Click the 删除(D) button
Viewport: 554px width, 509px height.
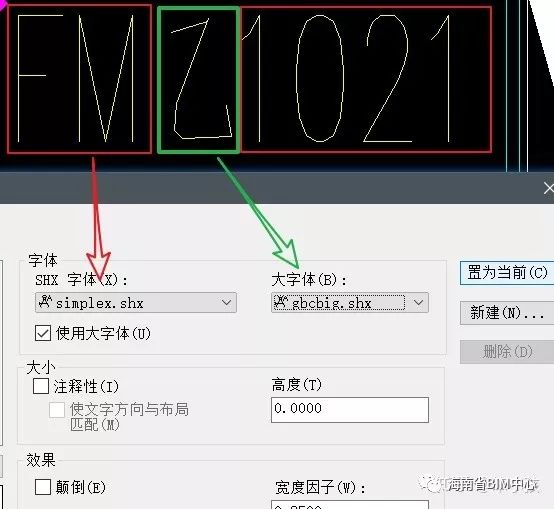click(x=507, y=352)
